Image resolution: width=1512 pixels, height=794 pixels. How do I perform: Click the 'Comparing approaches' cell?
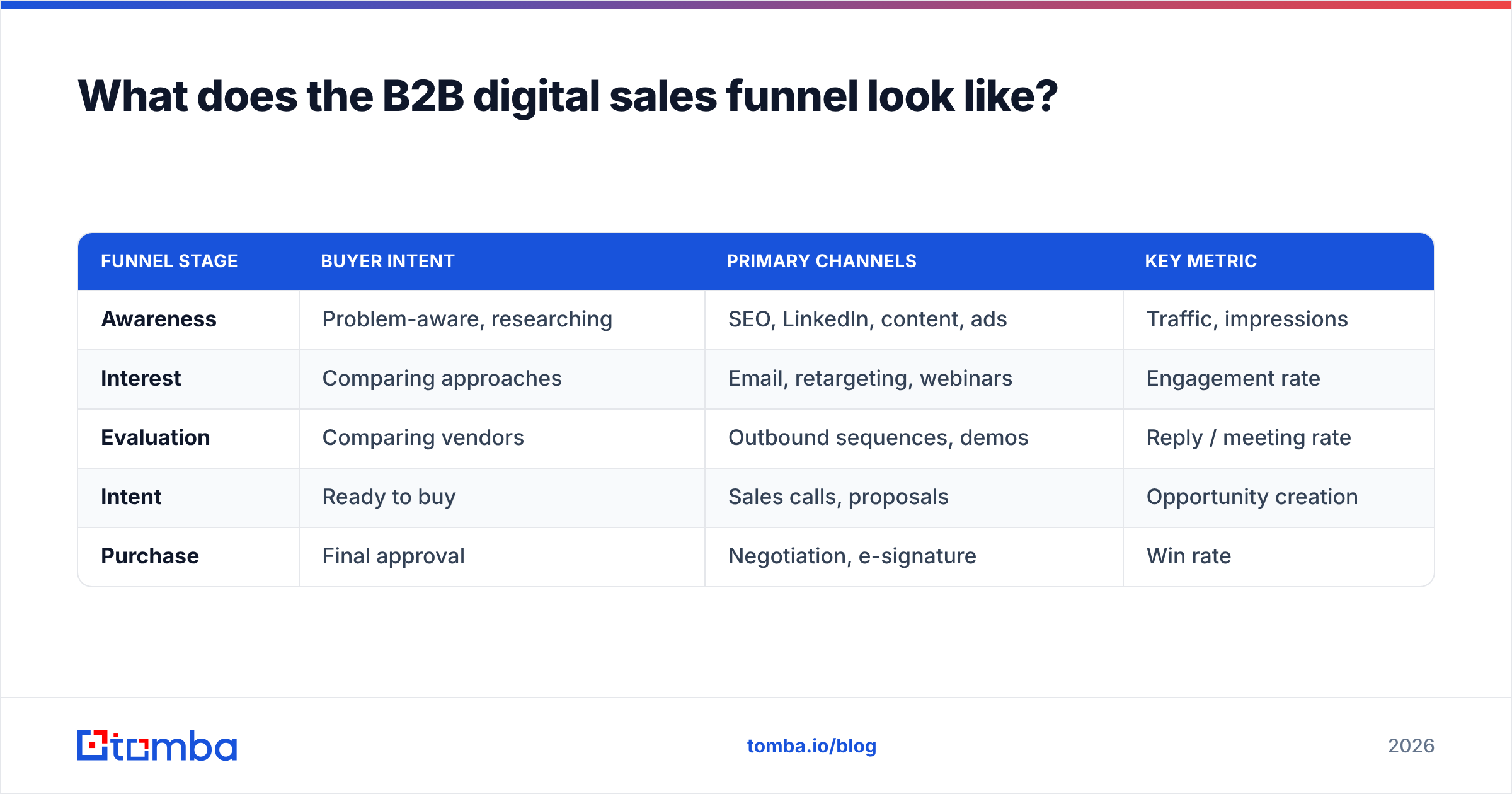coord(502,379)
